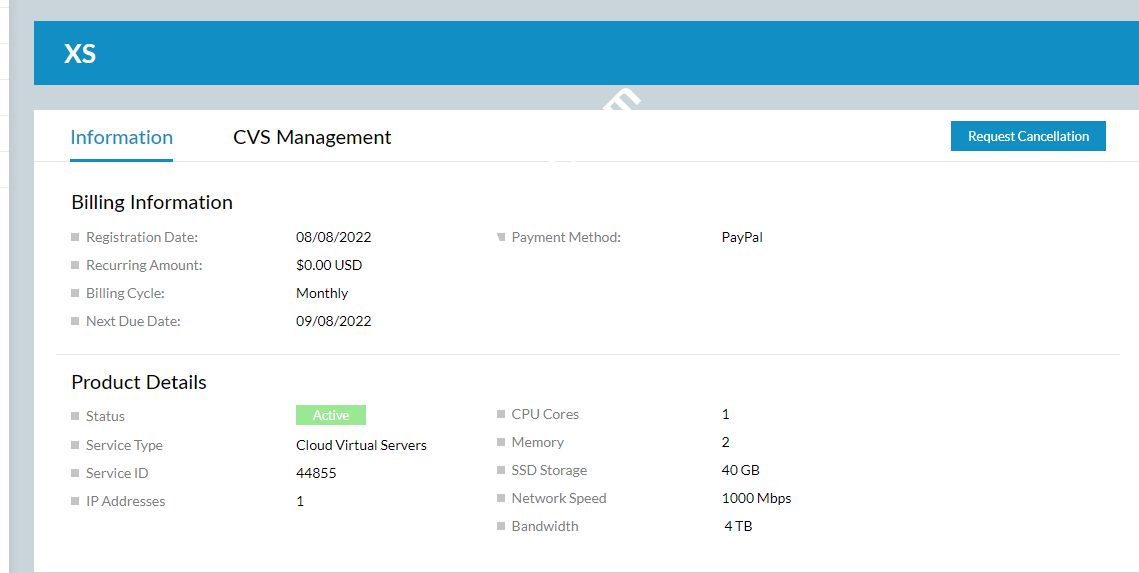
Task: Click the bullet icon beside Registration Date
Action: pyautogui.click(x=76, y=238)
